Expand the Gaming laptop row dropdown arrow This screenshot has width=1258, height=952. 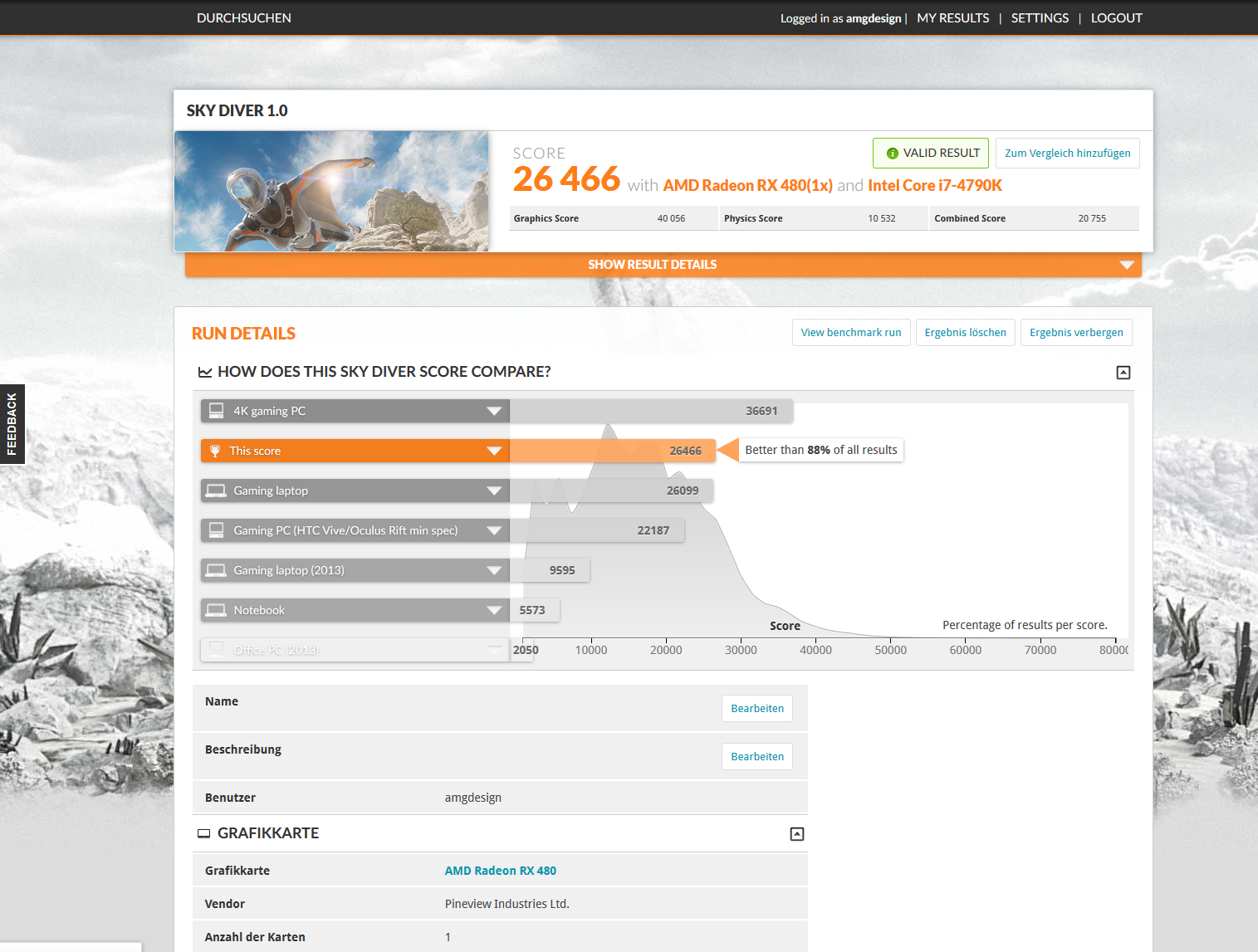(x=494, y=491)
